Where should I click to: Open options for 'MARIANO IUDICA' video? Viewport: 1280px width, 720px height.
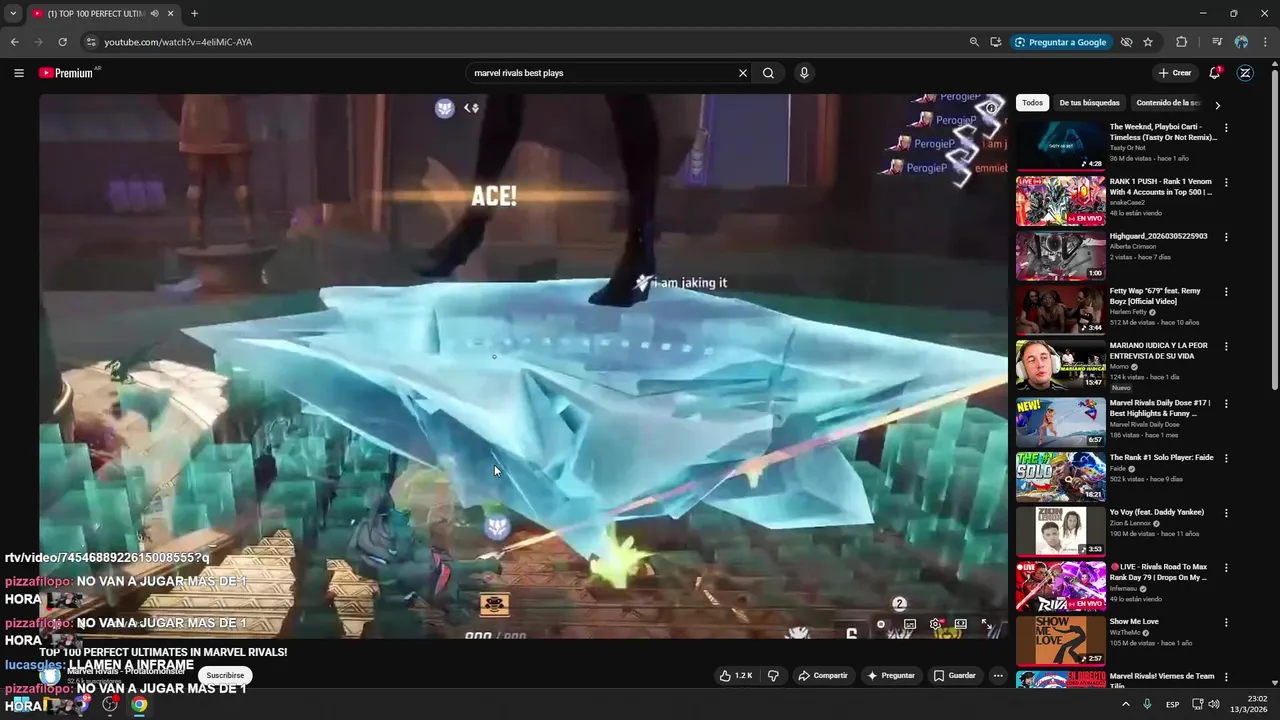pos(1226,347)
